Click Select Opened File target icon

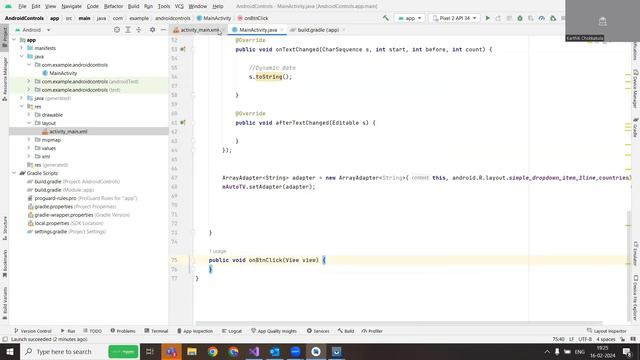click(x=117, y=30)
